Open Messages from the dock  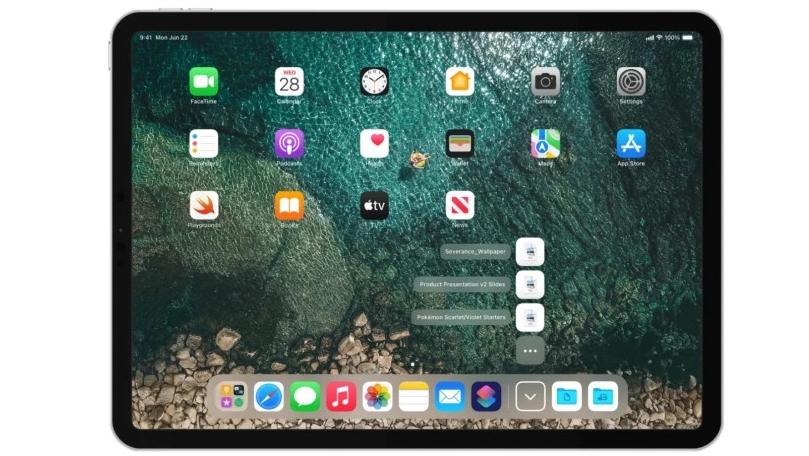click(x=305, y=396)
